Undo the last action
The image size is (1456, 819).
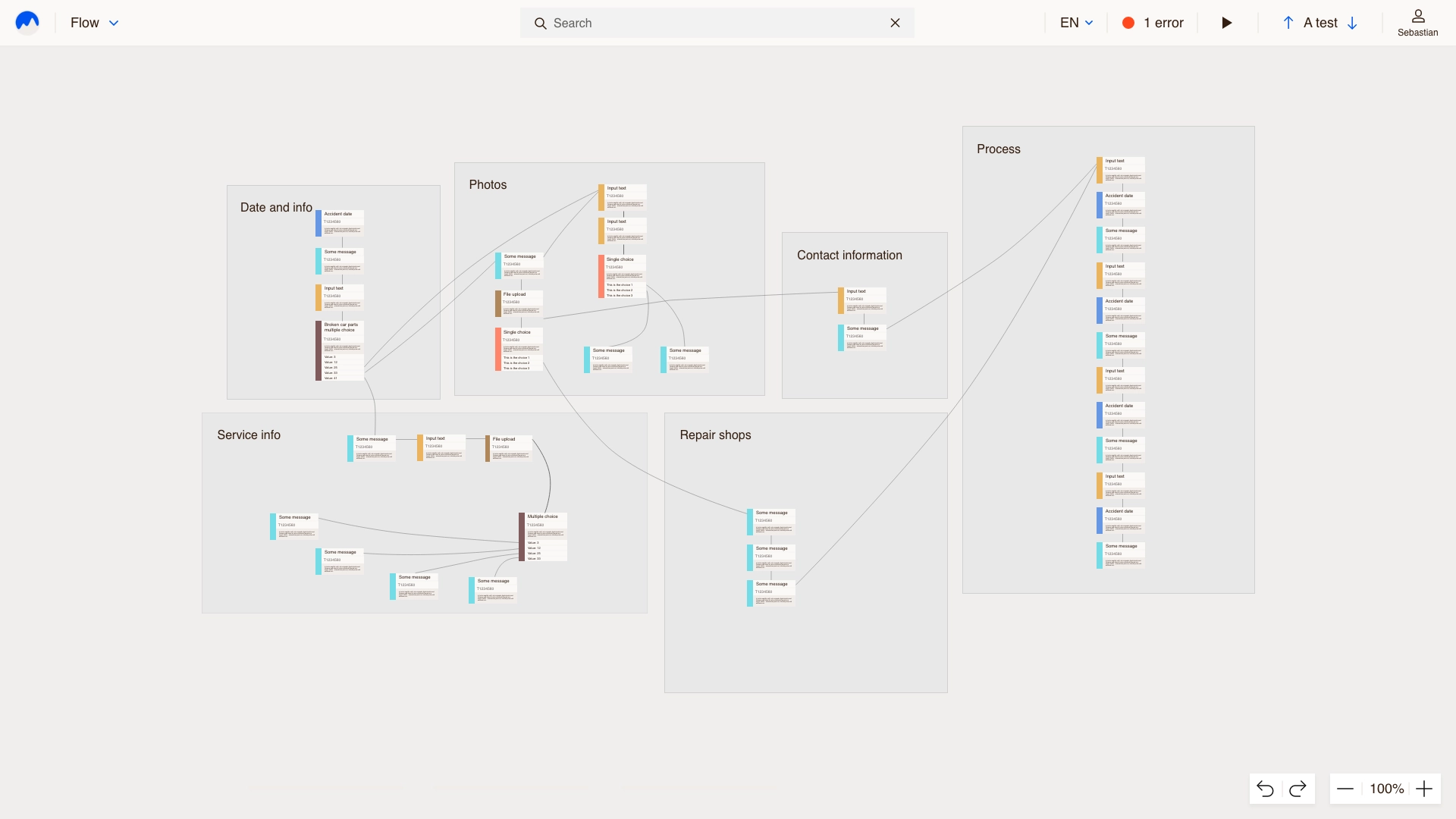(1265, 789)
